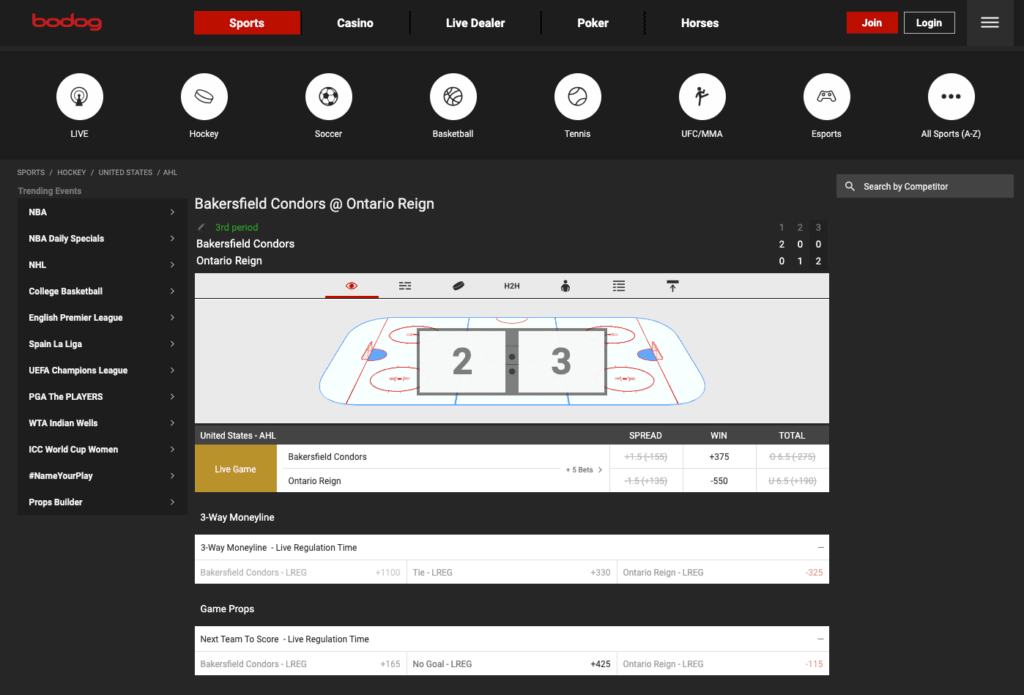Open the hamburger menu icon
The image size is (1024, 695).
coord(990,23)
